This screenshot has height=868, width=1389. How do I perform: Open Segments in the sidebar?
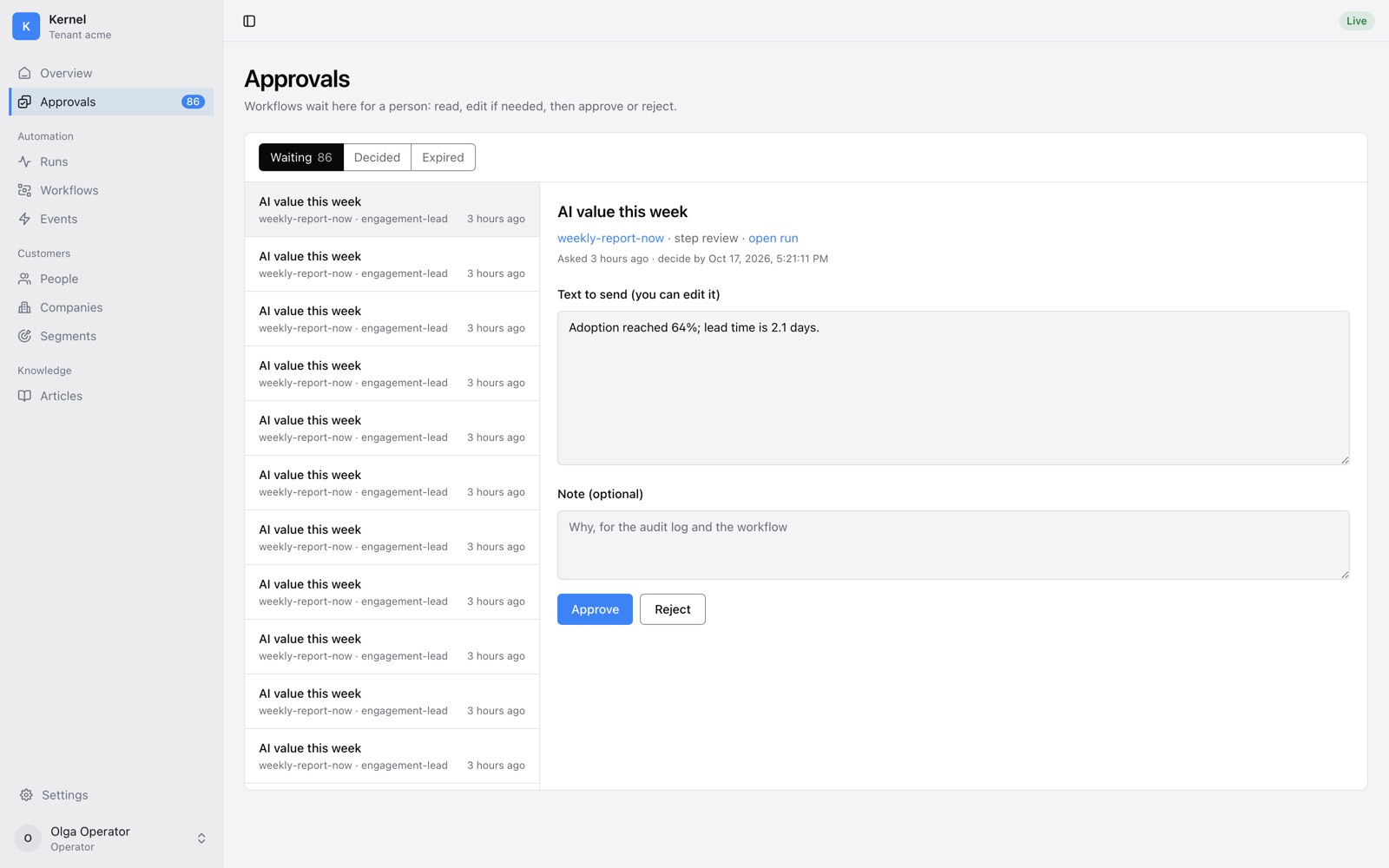[111, 336]
